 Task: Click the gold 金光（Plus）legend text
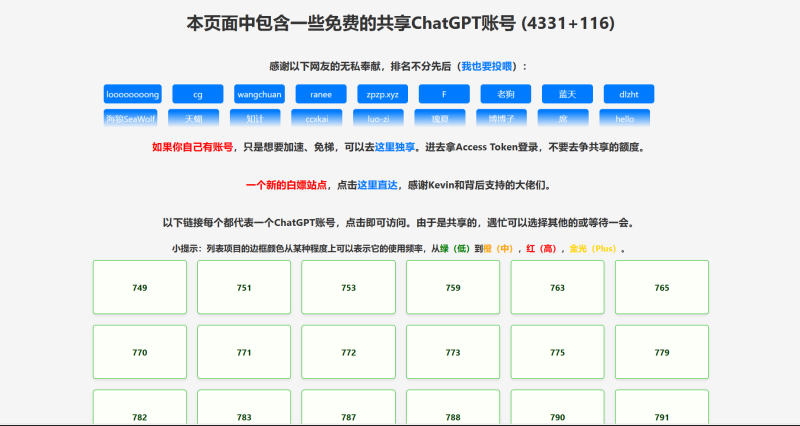(x=593, y=249)
